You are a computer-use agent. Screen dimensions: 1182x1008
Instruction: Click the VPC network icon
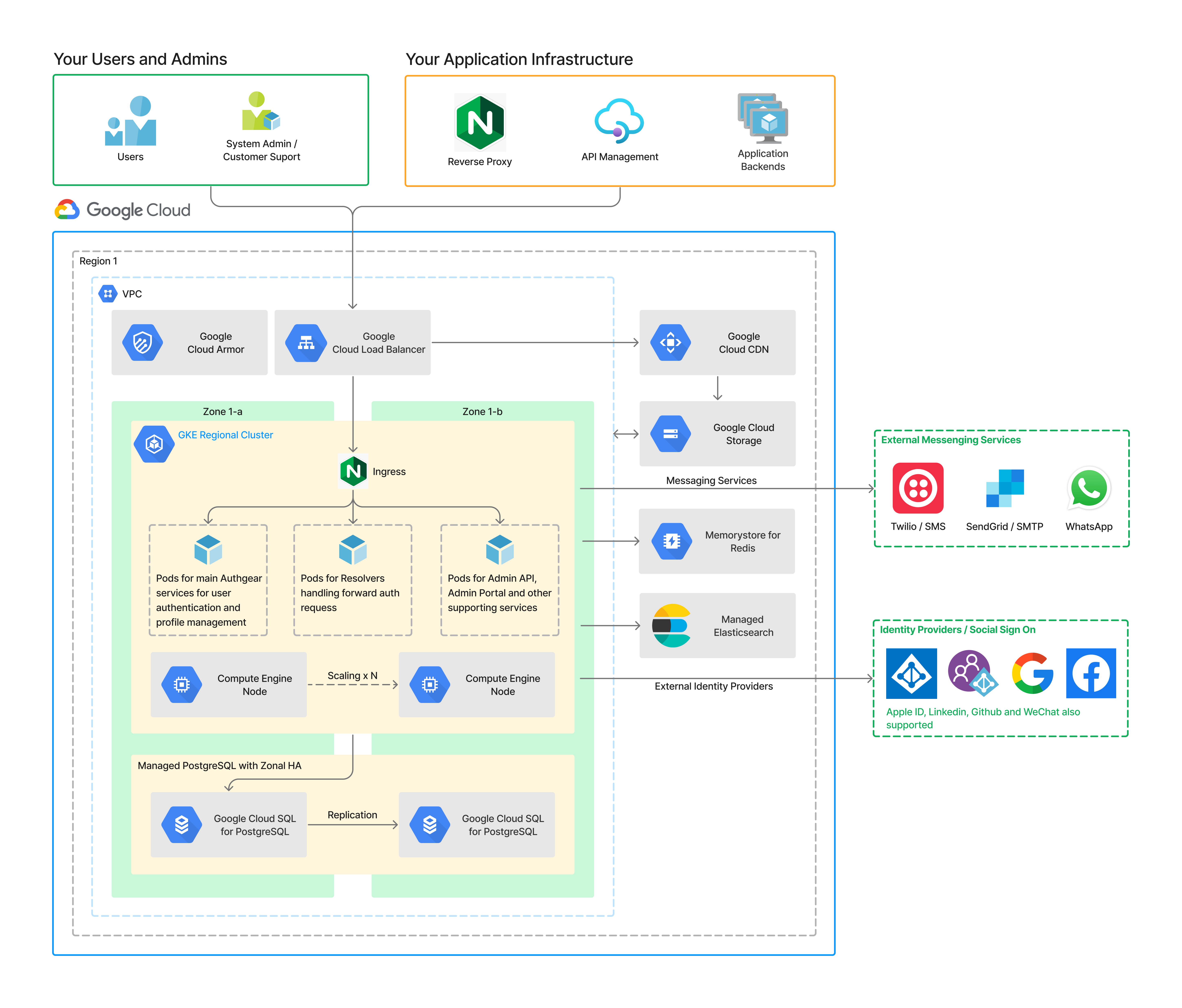[x=108, y=294]
